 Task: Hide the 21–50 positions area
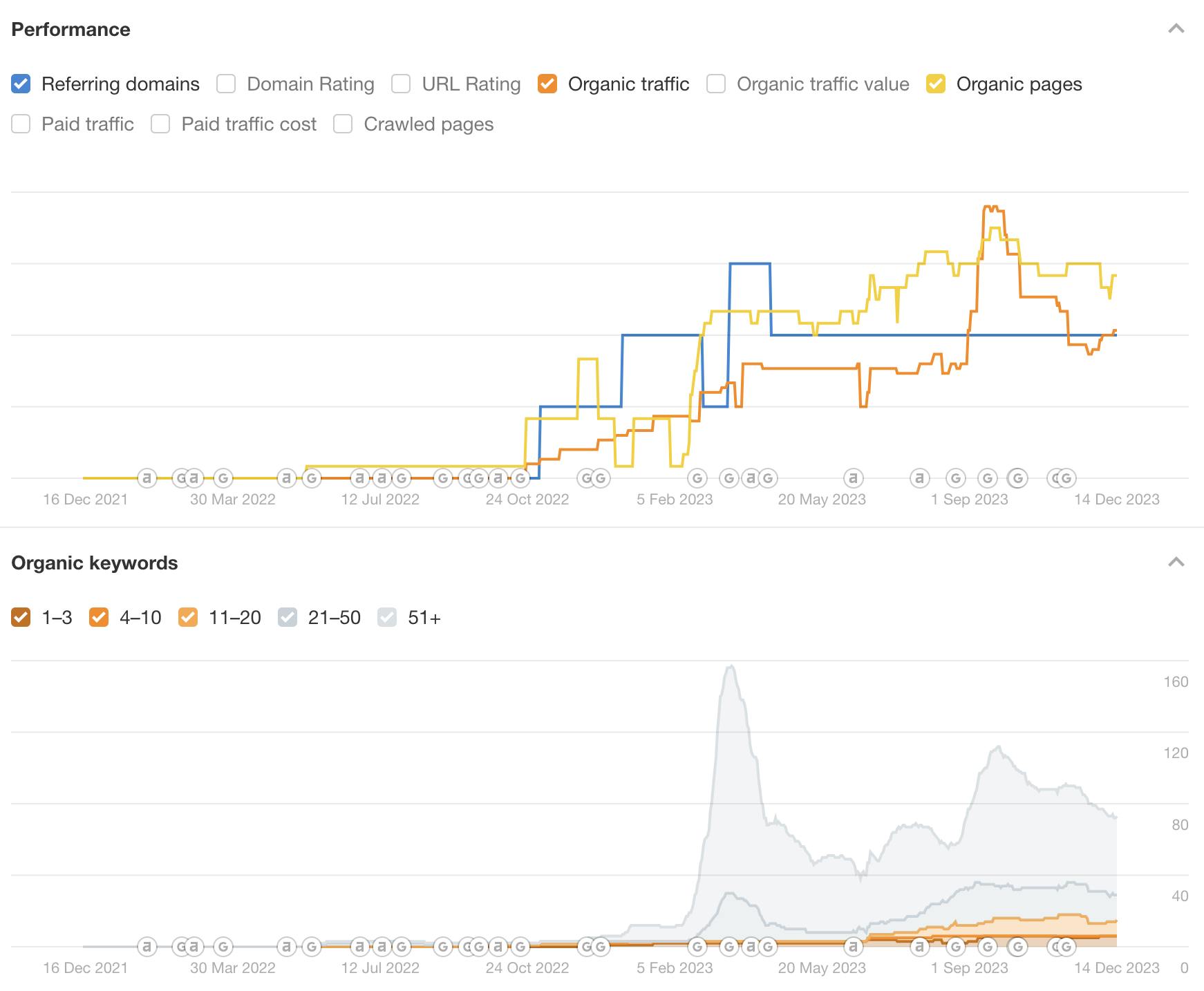tap(288, 617)
